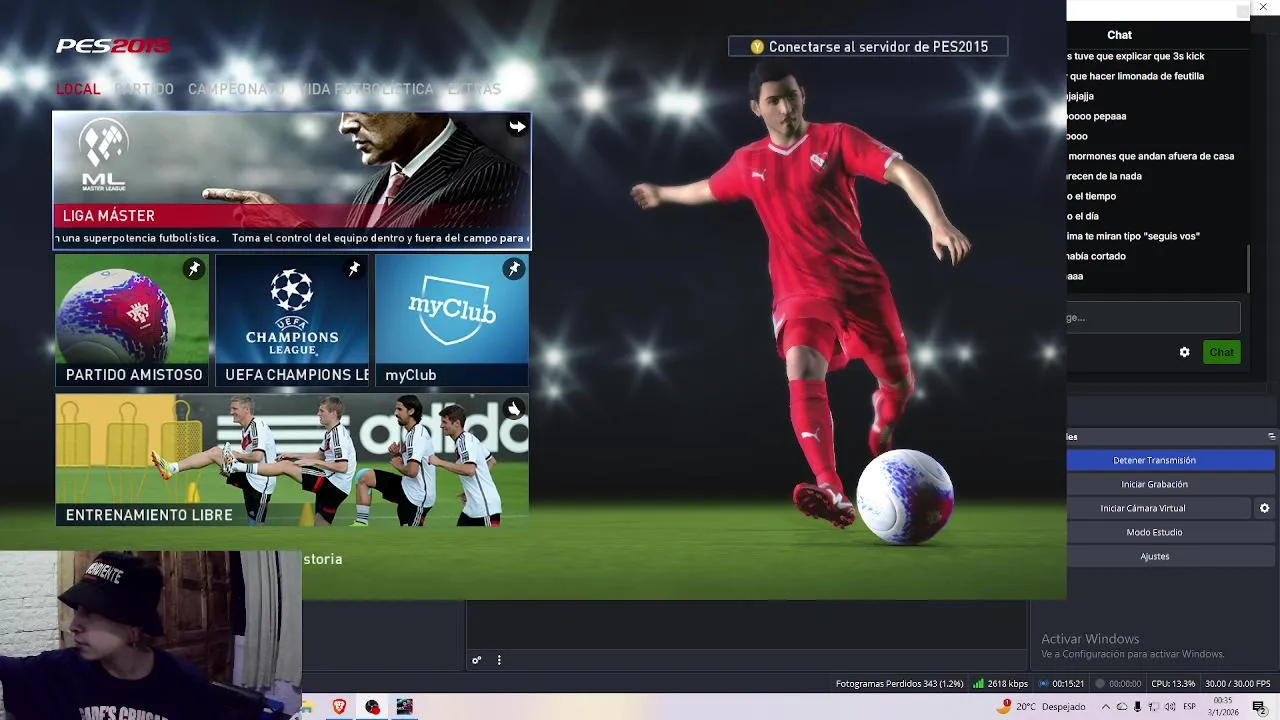Click the PES2015 logo

pos(113,46)
